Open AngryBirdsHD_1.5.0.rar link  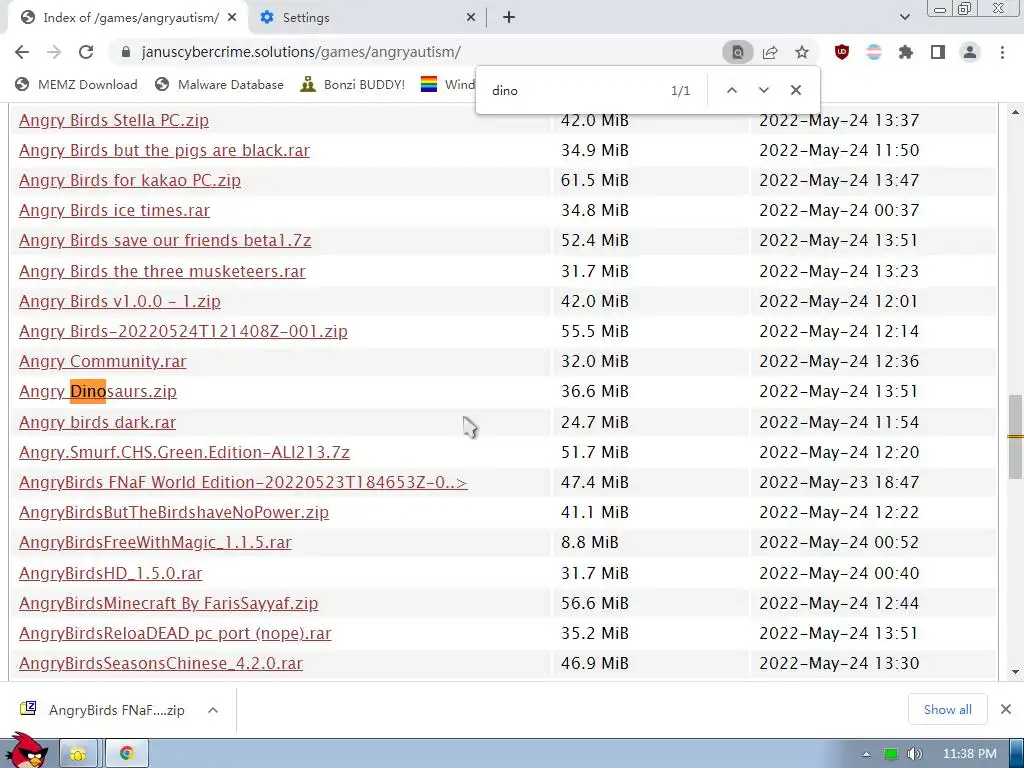(110, 573)
